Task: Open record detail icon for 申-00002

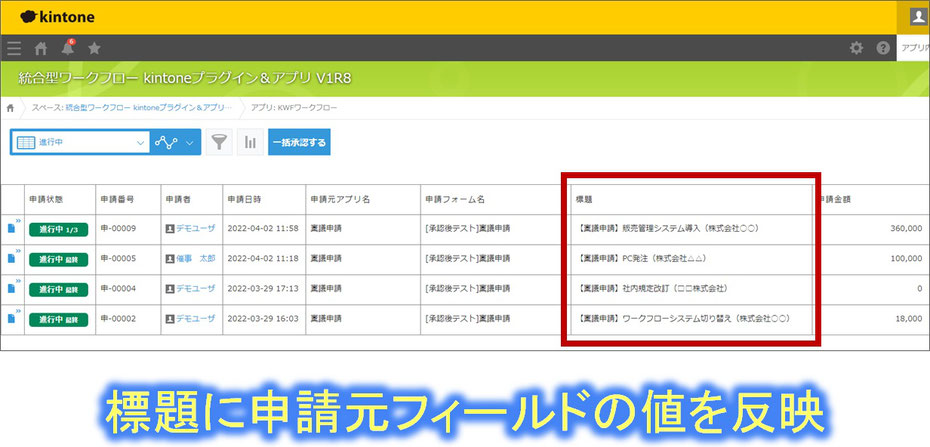Action: [12, 319]
